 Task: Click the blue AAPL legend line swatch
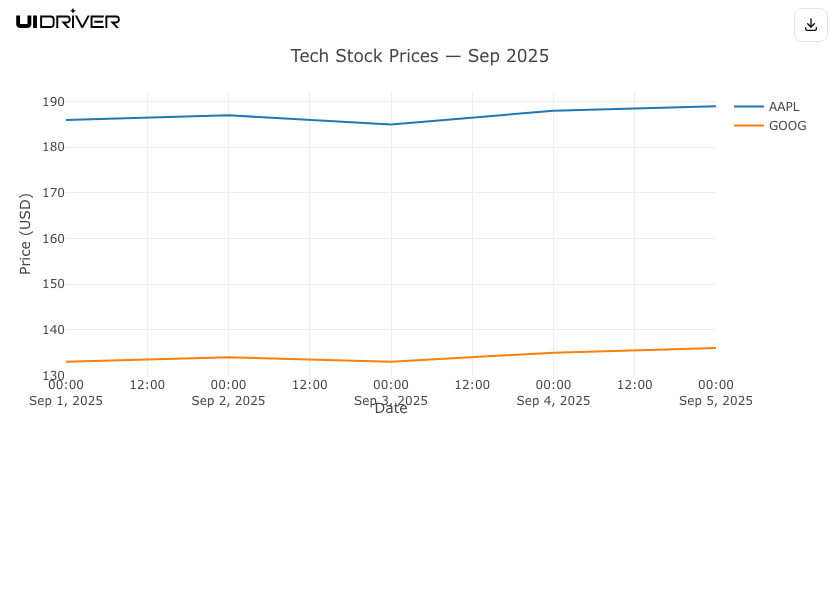click(x=749, y=107)
